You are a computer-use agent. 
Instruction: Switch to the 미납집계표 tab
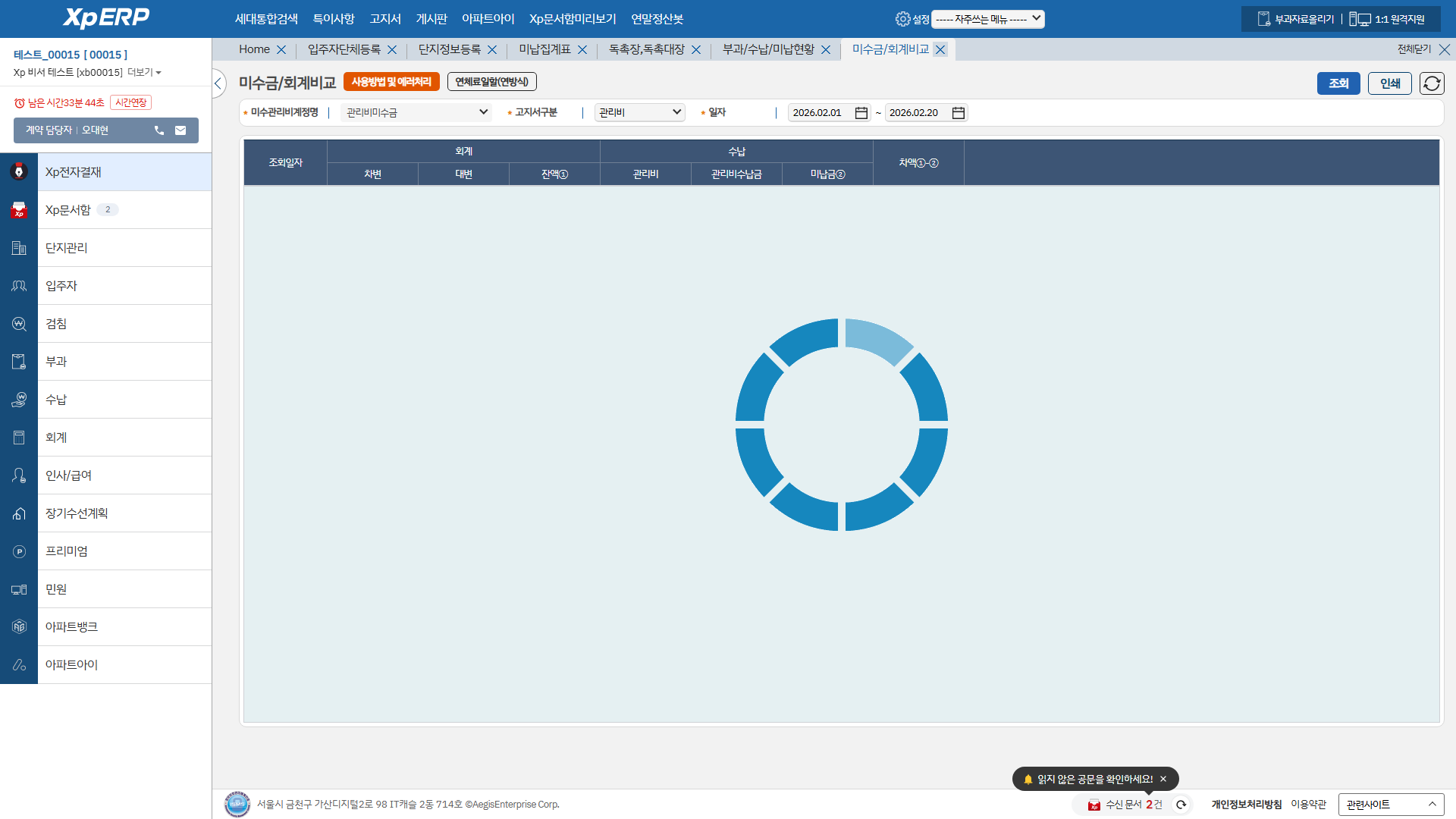click(544, 49)
